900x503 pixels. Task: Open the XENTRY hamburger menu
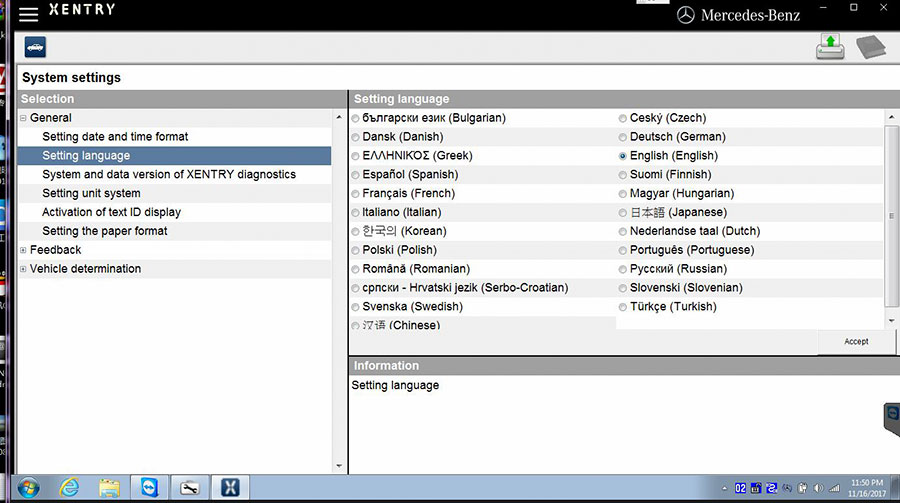[x=28, y=14]
